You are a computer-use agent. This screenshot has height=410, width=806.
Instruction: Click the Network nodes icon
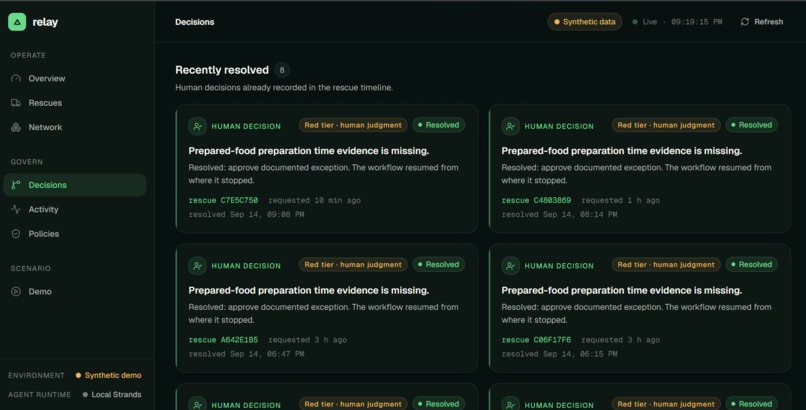pos(16,127)
